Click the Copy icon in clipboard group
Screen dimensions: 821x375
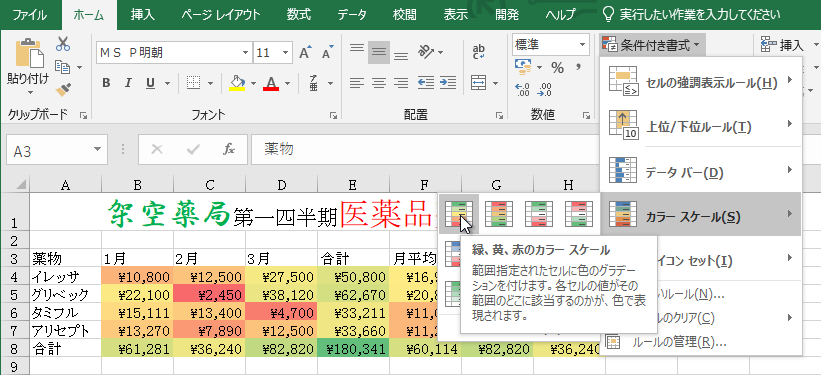point(63,67)
